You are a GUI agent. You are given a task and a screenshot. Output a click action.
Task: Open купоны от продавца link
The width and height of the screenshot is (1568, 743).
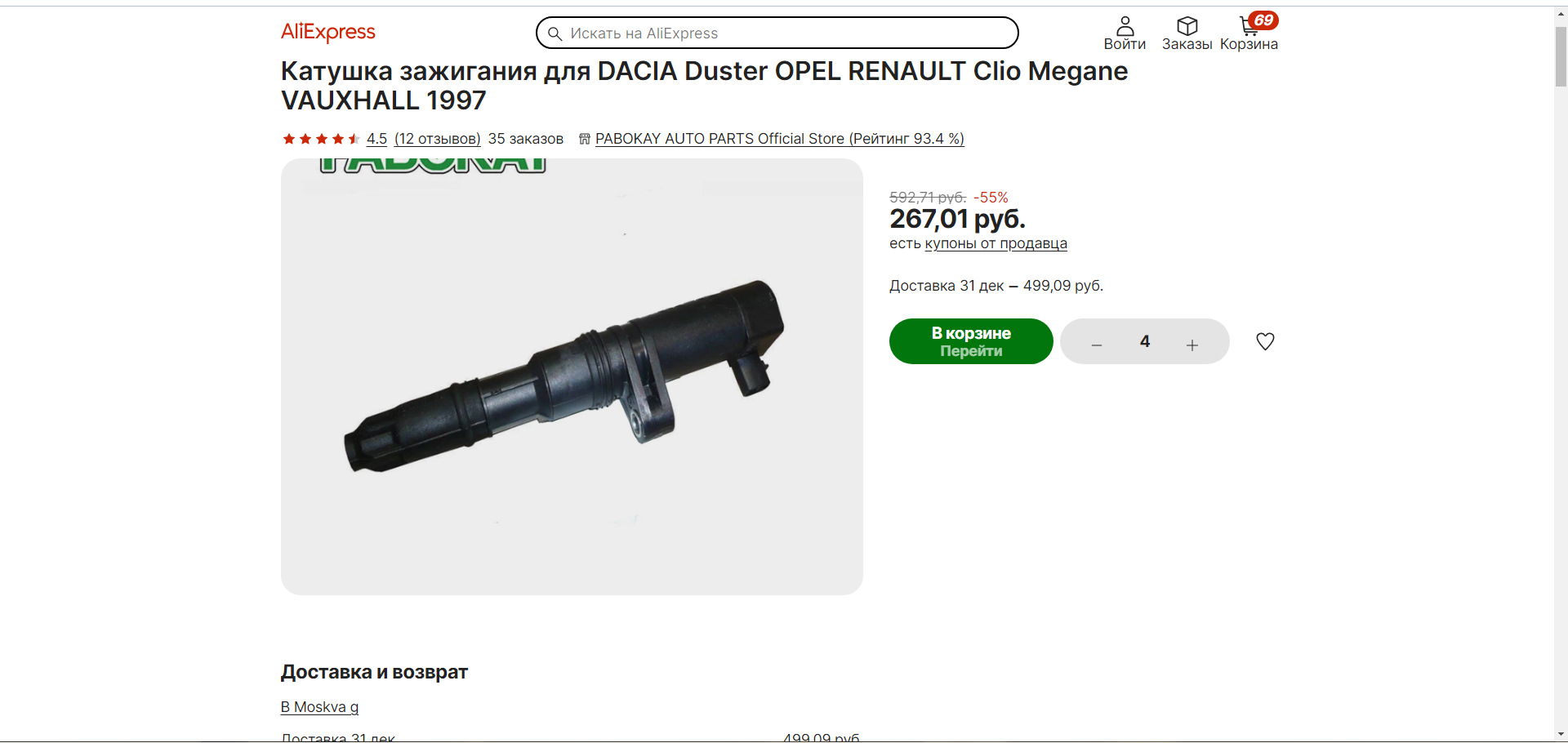coord(996,243)
